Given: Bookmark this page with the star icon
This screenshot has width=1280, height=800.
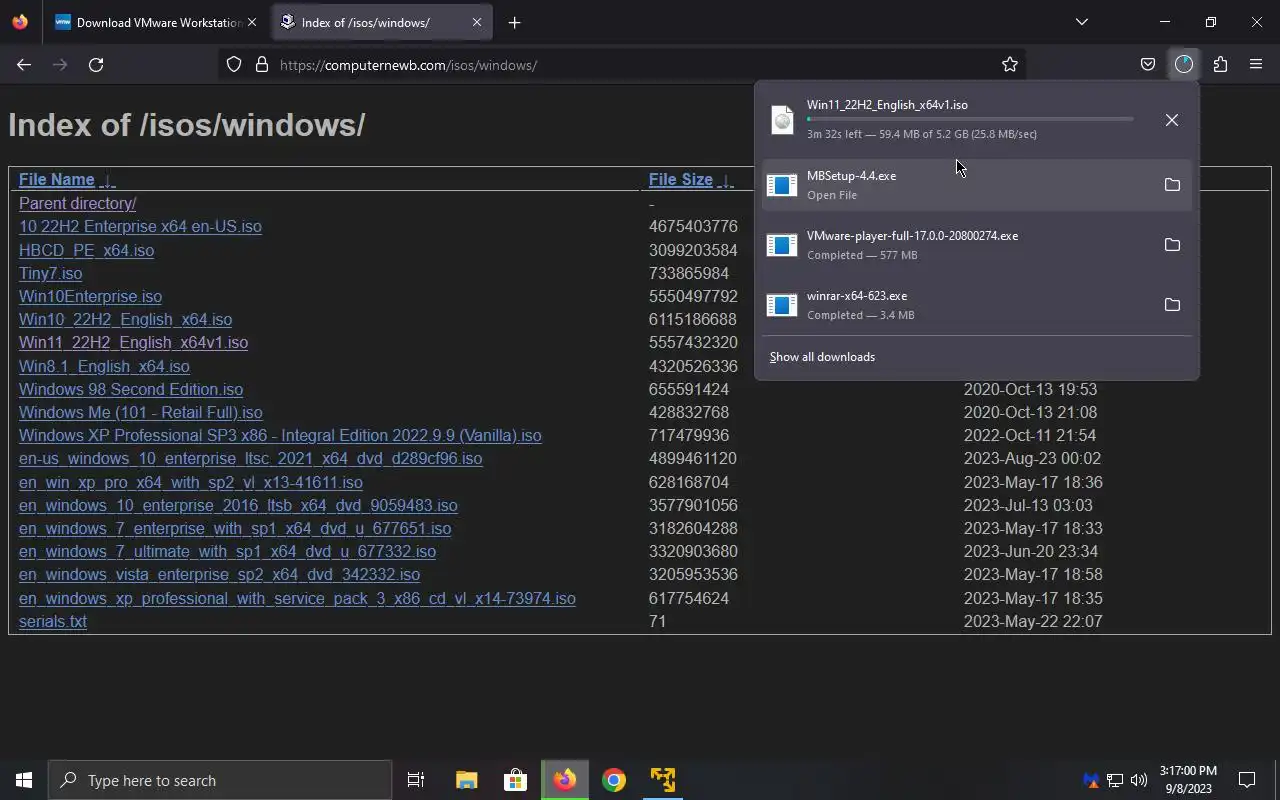Looking at the screenshot, I should click(x=1010, y=65).
